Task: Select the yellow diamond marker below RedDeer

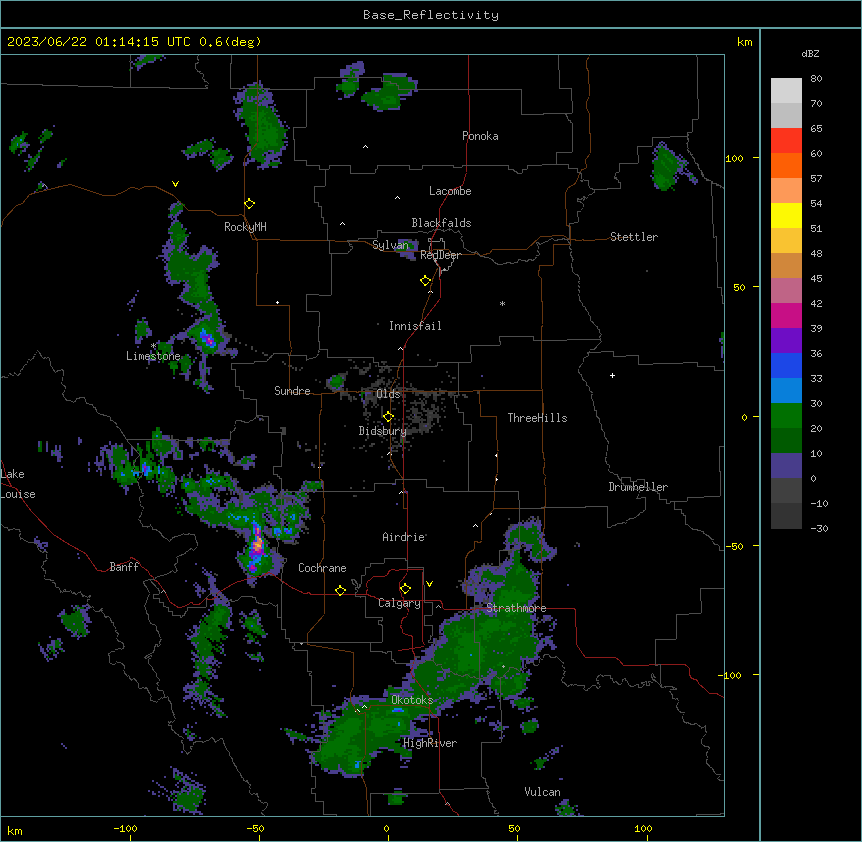Action: point(426,281)
